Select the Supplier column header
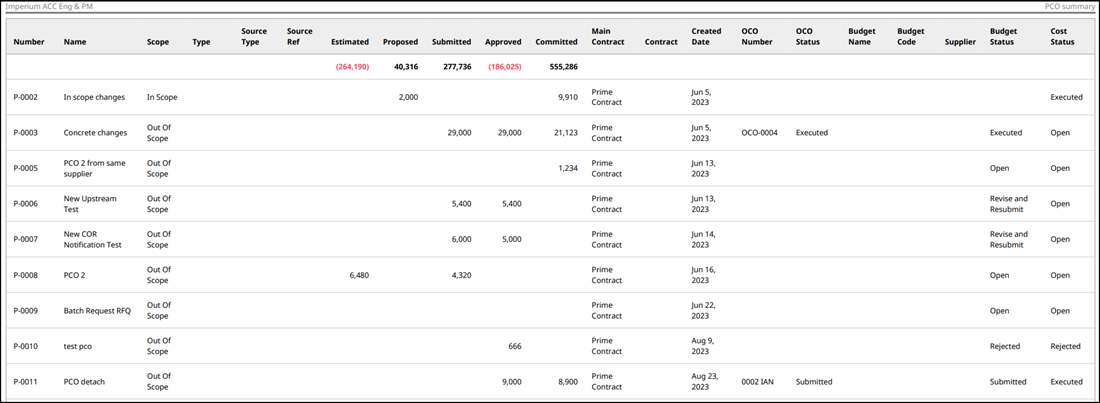1100x403 pixels. point(960,42)
